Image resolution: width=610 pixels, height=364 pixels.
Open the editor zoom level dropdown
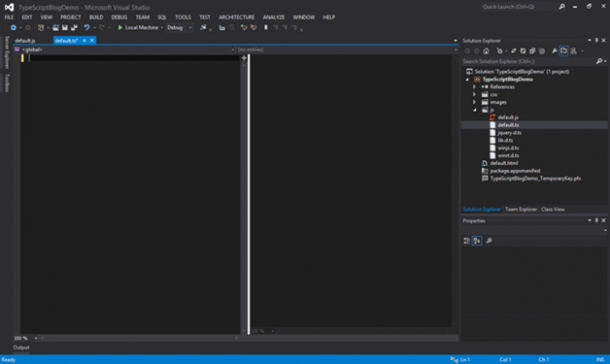(x=36, y=338)
